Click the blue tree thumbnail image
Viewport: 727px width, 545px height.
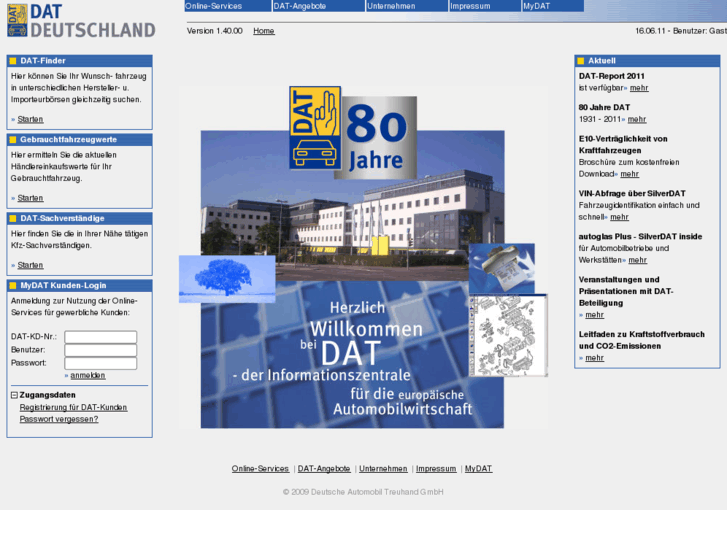(227, 279)
